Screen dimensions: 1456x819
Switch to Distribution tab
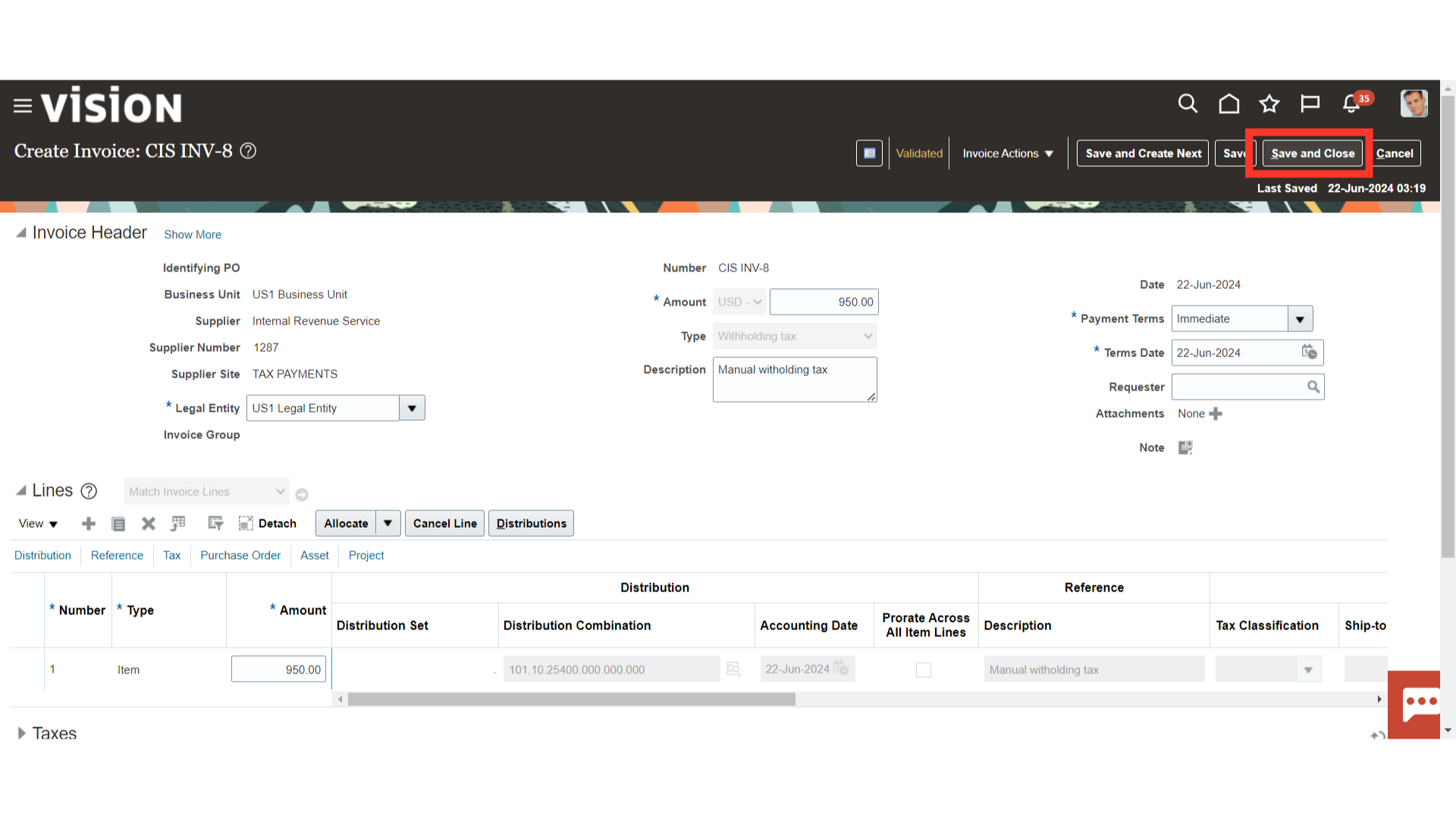(x=42, y=555)
